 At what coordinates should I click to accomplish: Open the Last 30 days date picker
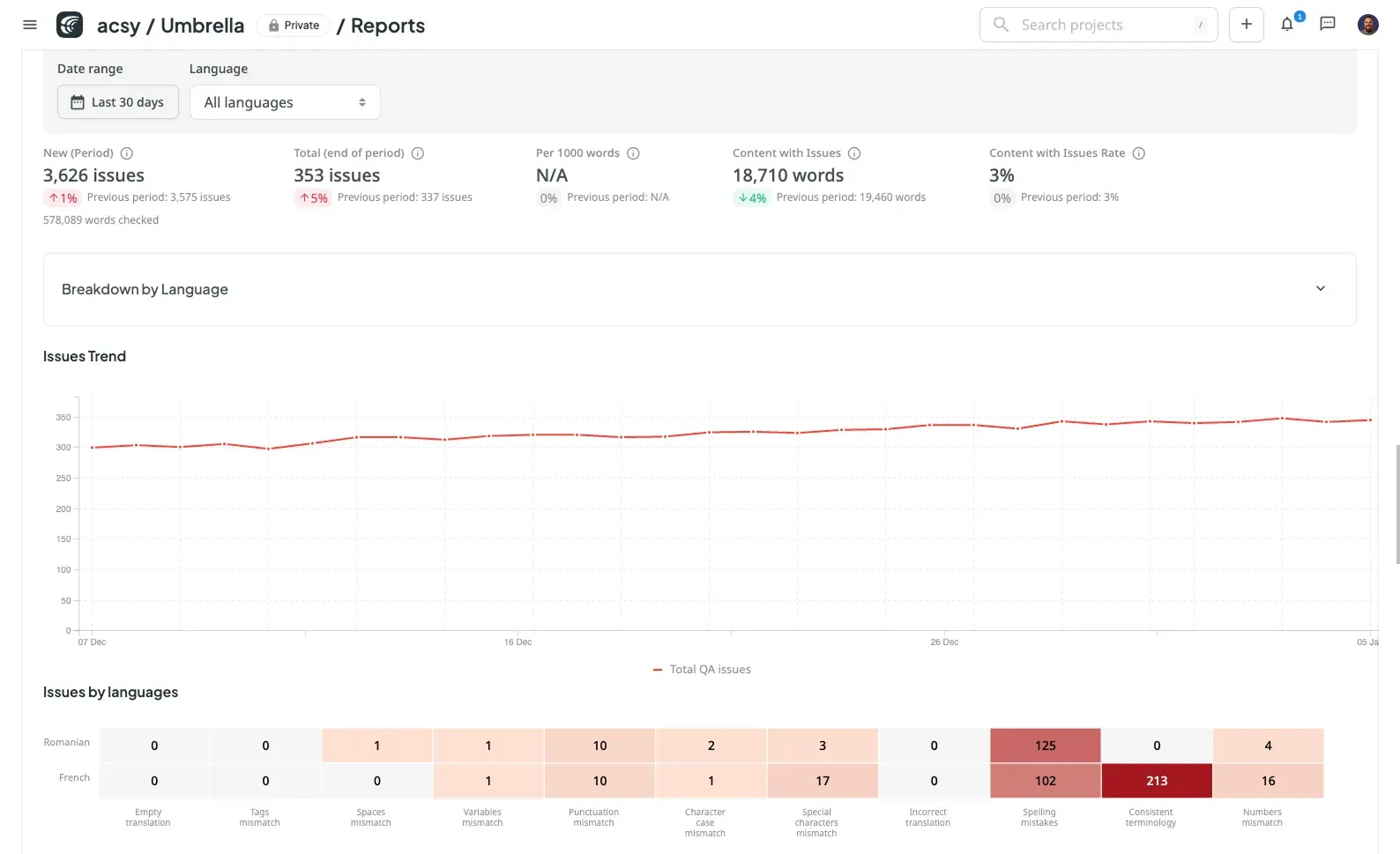click(118, 102)
